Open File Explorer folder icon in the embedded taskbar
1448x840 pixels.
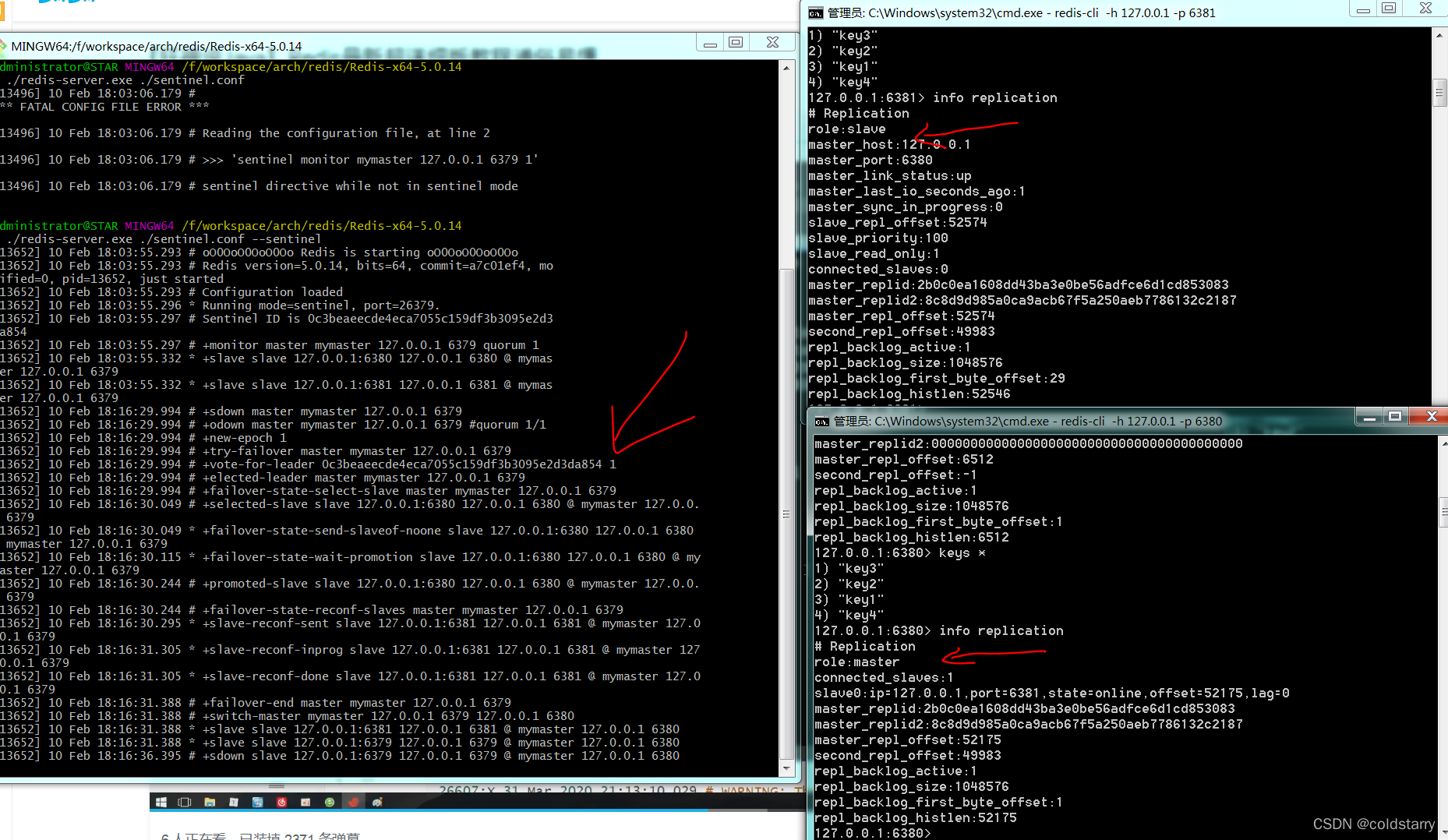pos(210,802)
